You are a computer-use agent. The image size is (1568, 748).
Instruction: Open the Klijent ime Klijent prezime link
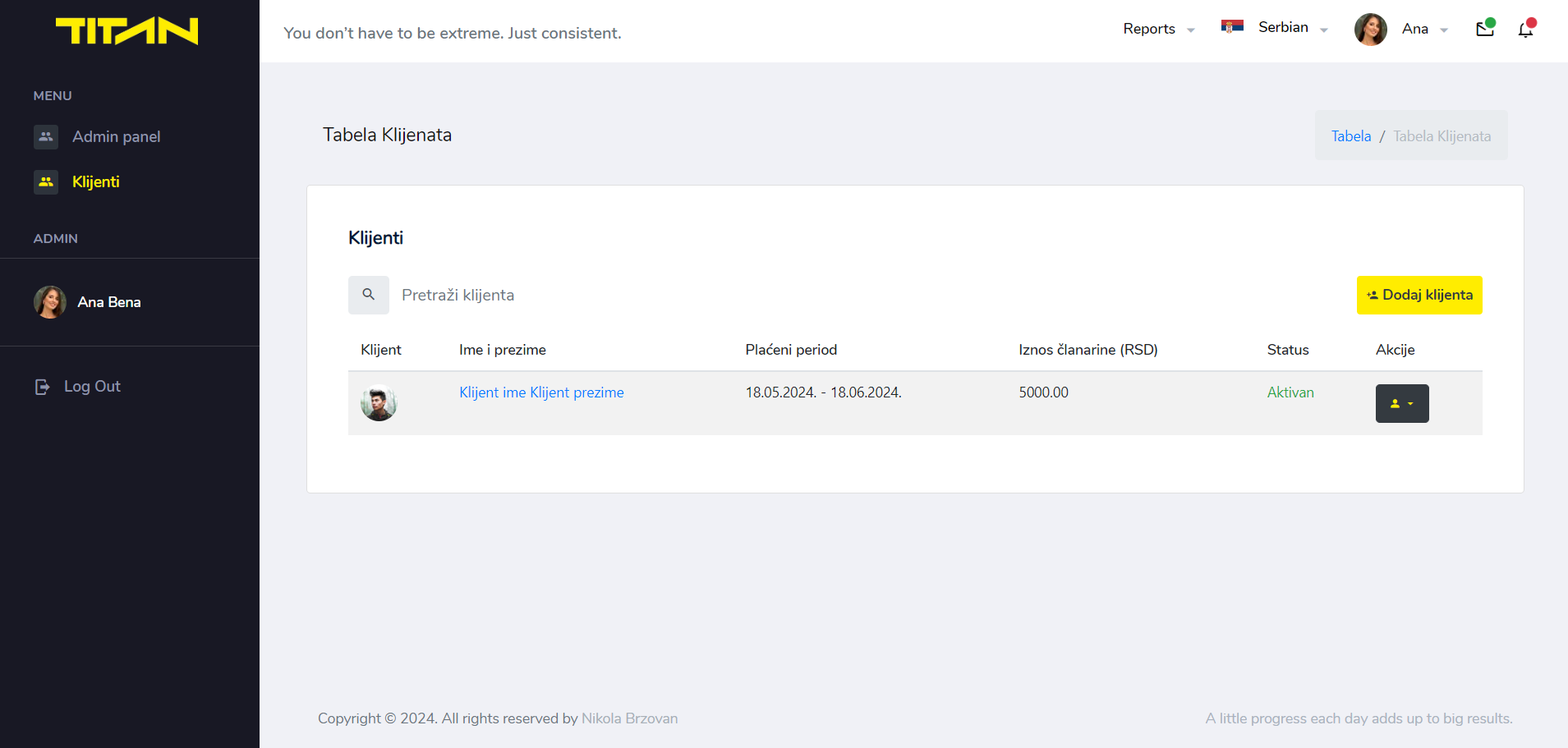click(541, 392)
